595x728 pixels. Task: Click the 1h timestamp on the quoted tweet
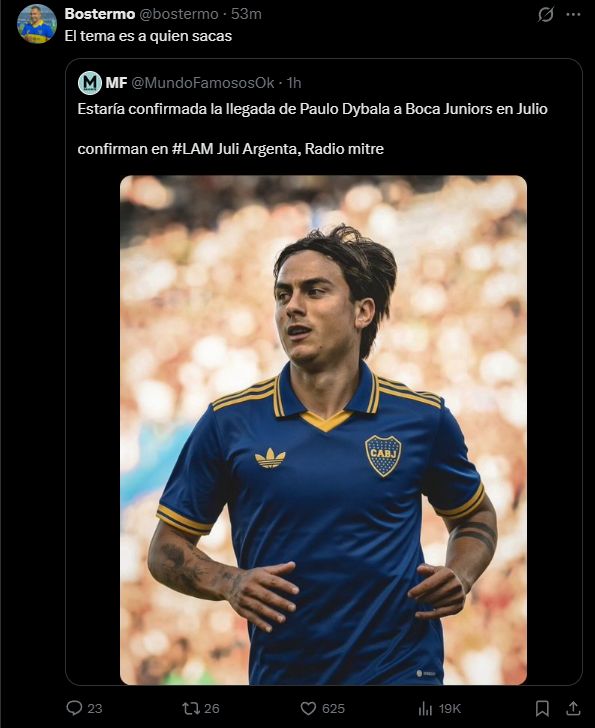click(x=294, y=83)
